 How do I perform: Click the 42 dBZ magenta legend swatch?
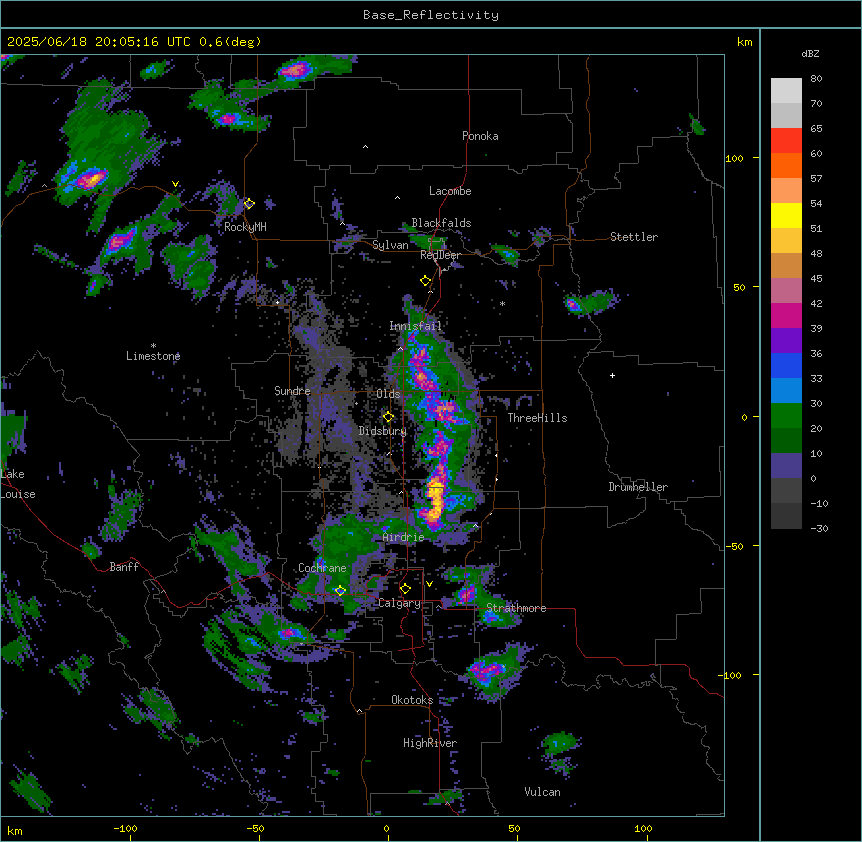(786, 315)
